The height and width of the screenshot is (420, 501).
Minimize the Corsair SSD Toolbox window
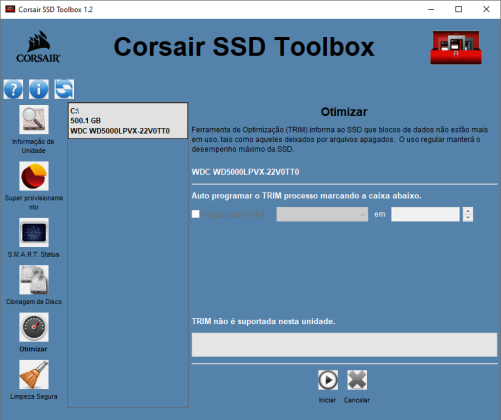point(431,9)
